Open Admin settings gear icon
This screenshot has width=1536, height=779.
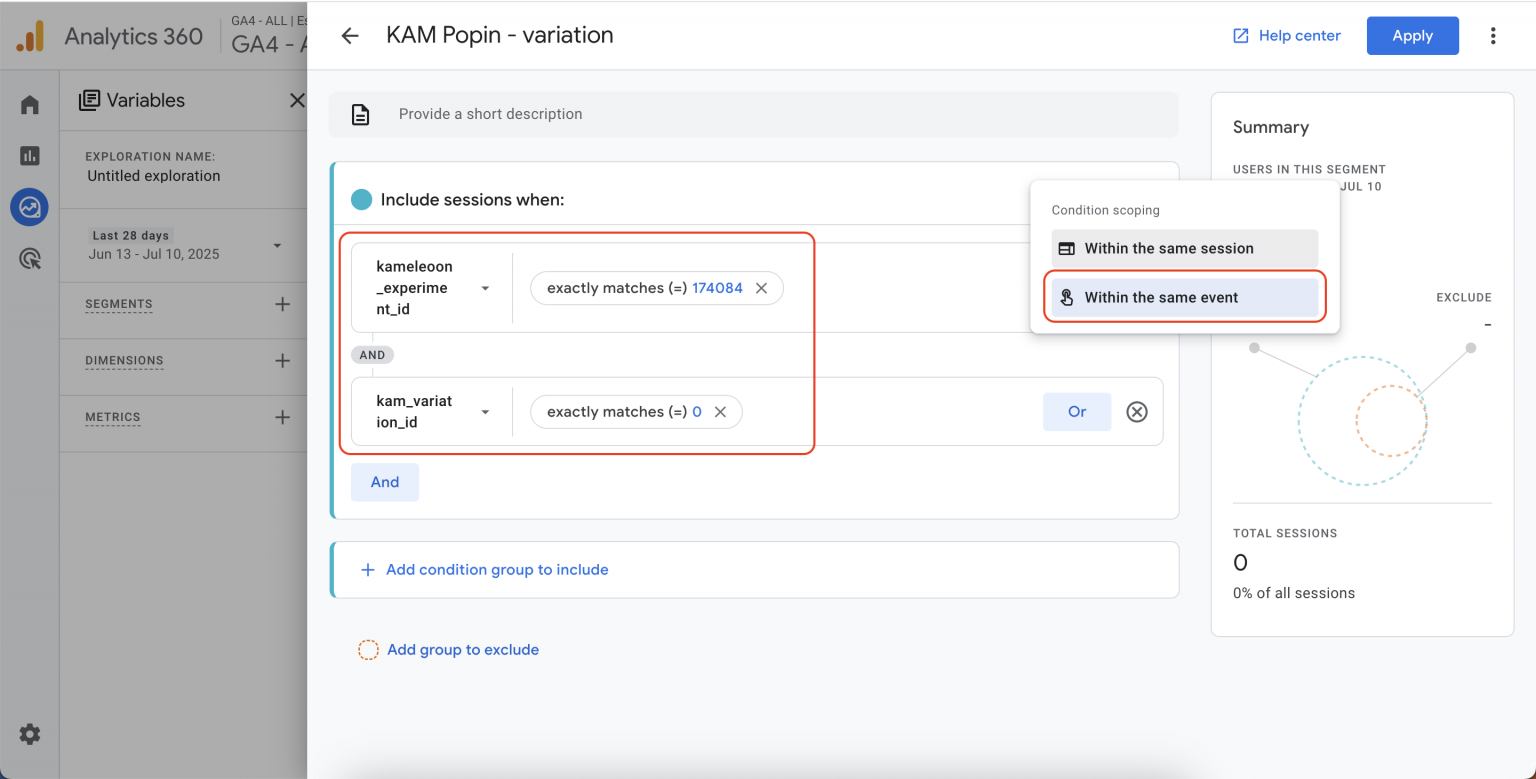[x=30, y=735]
